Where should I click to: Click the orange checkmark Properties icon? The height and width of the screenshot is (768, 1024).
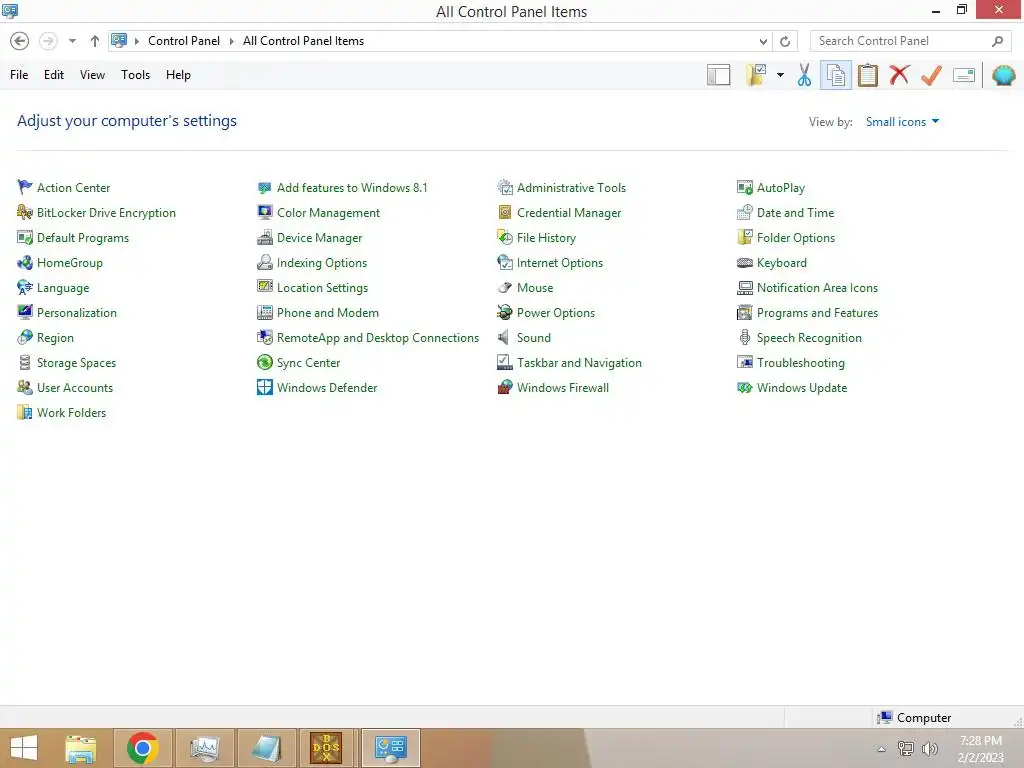[931, 75]
